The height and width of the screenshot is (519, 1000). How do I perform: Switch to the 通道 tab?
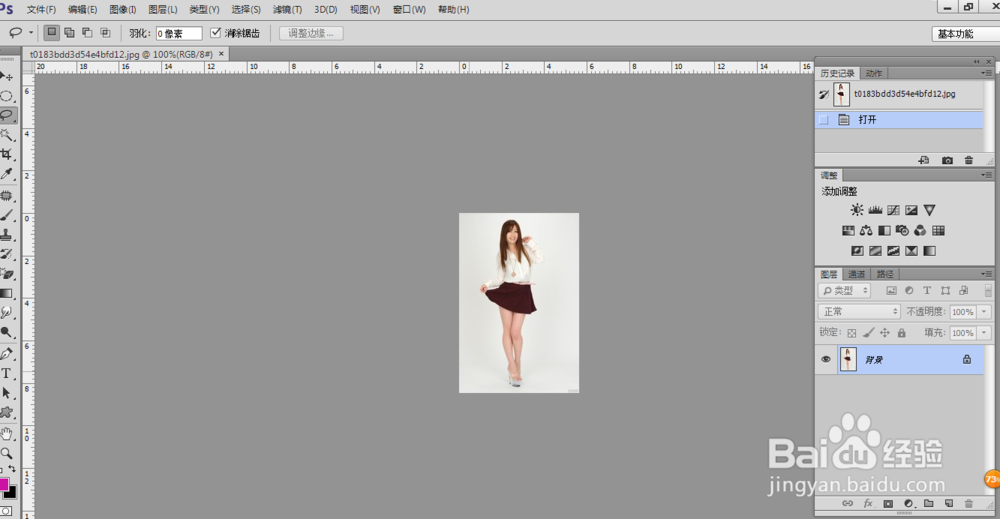856,274
